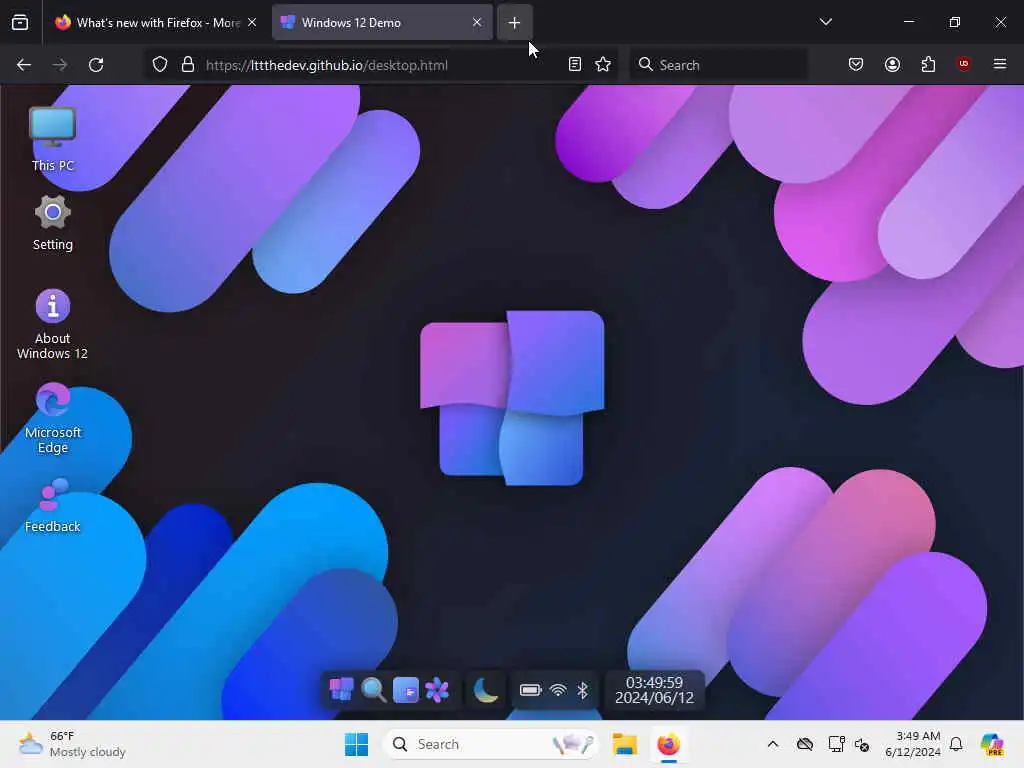Switch to What's new with Firefox tab
Screen dimensions: 1024x768
[x=157, y=23]
